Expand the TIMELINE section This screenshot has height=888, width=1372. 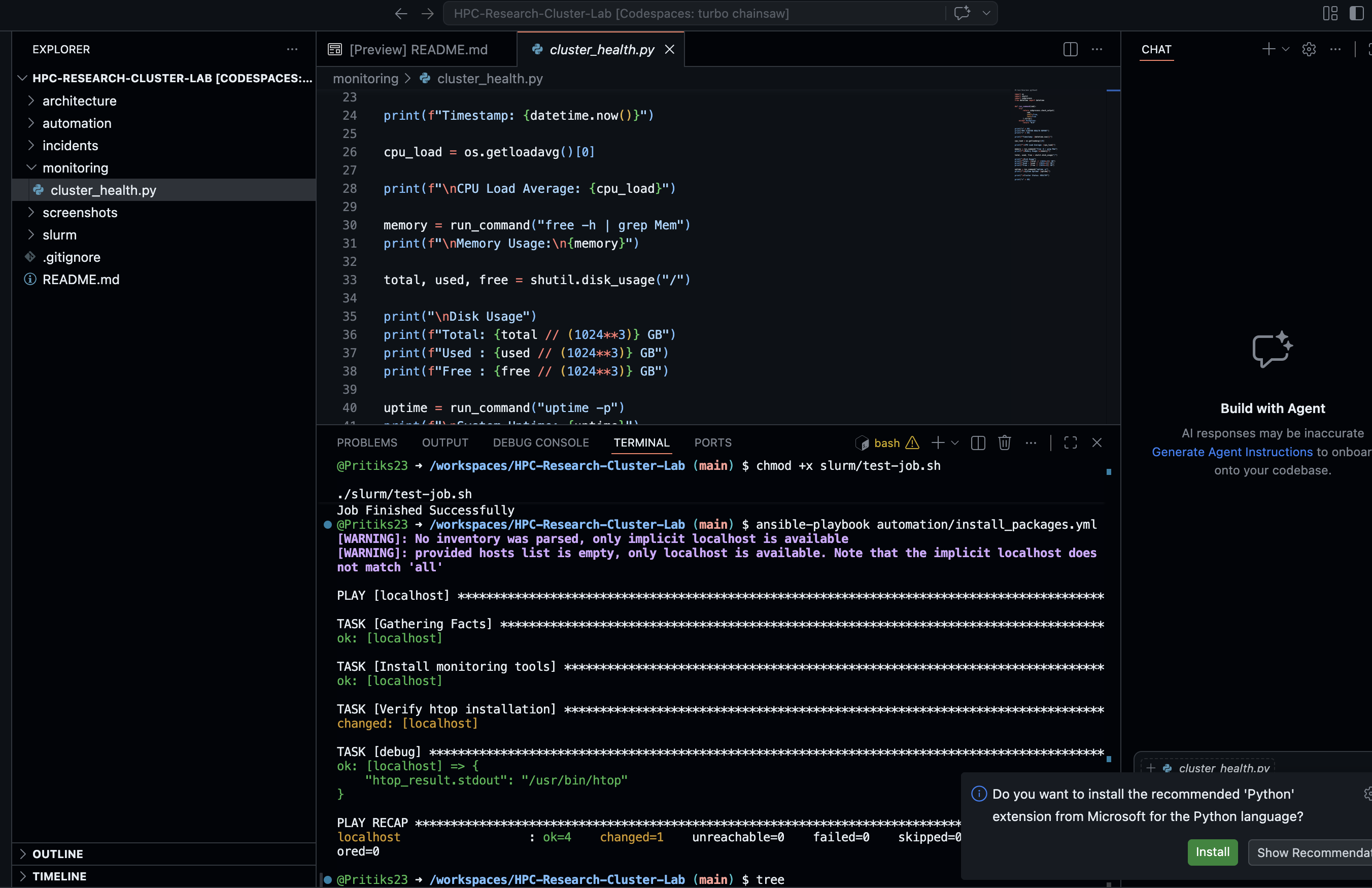coord(164,876)
